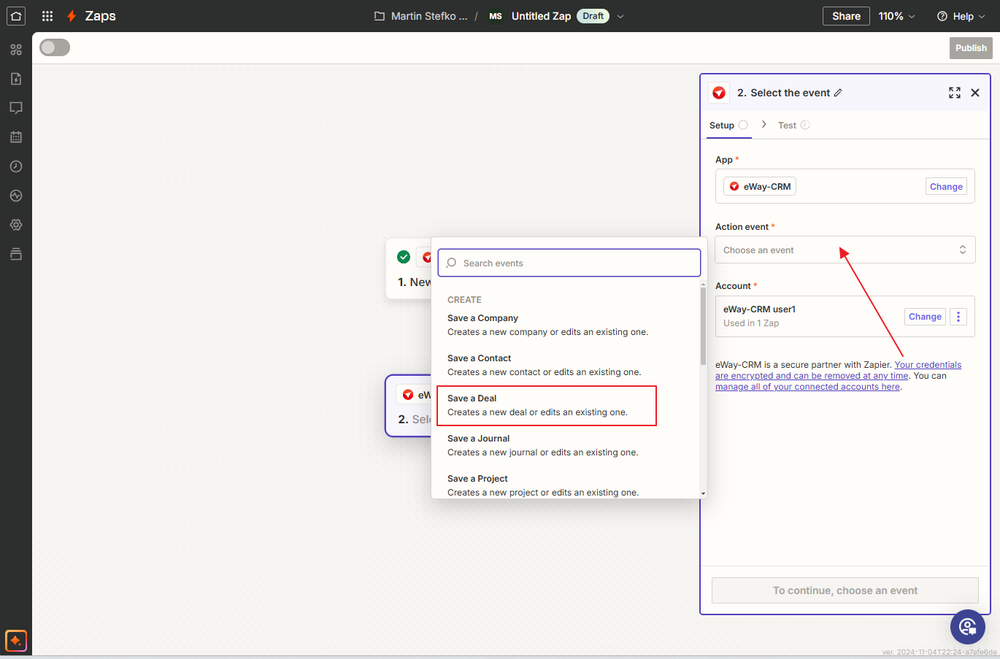Screen dimensions: 1000x659
Task: Click the eWay-CRM app chip
Action: point(759,187)
